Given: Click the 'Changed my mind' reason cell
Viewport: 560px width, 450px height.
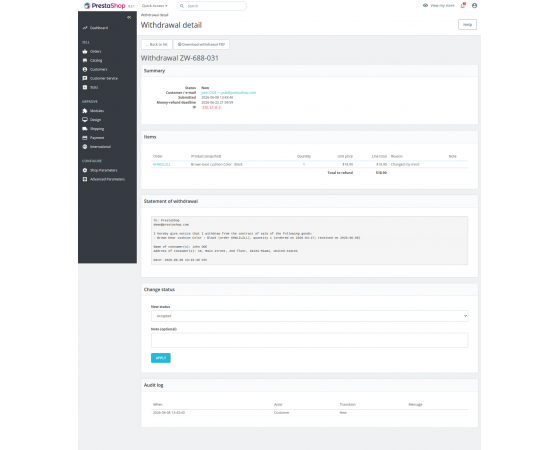Looking at the screenshot, I should coord(405,164).
